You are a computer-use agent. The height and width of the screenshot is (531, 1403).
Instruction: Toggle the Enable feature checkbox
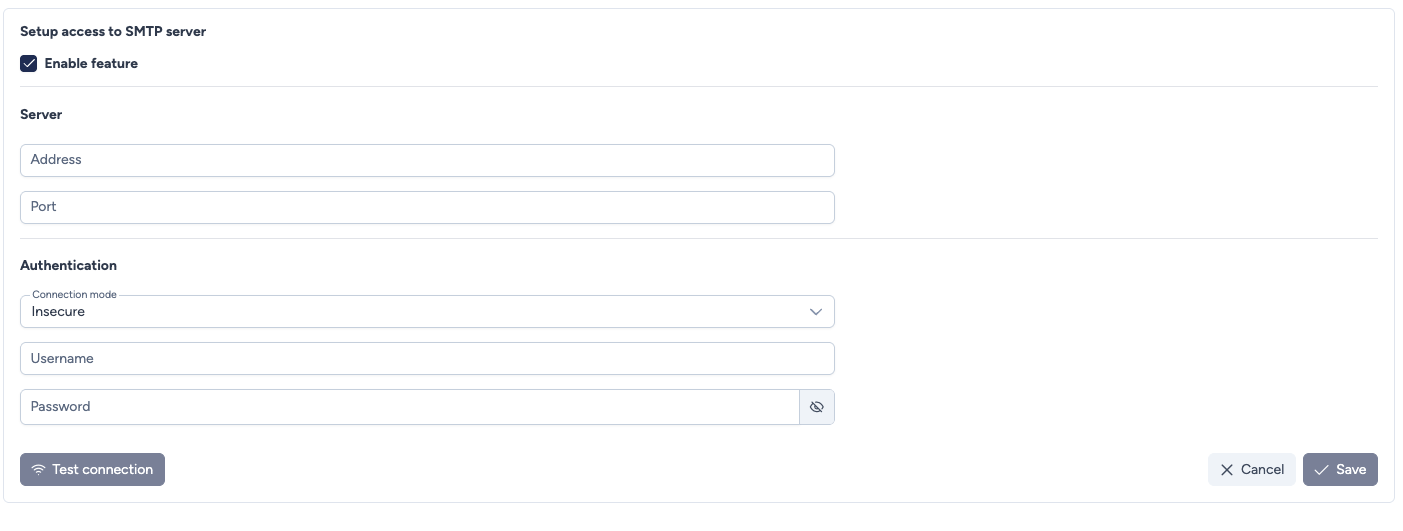coord(29,64)
